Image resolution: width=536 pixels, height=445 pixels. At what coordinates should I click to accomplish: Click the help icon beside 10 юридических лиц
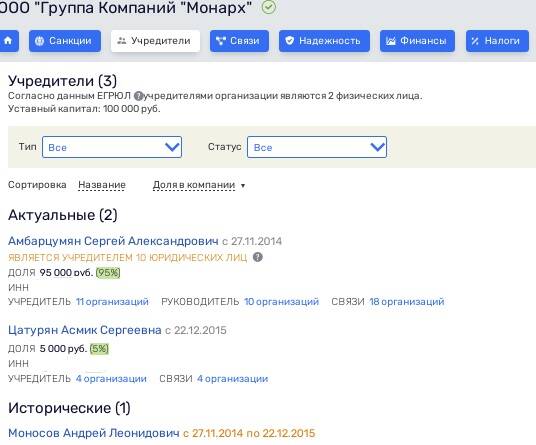[258, 257]
